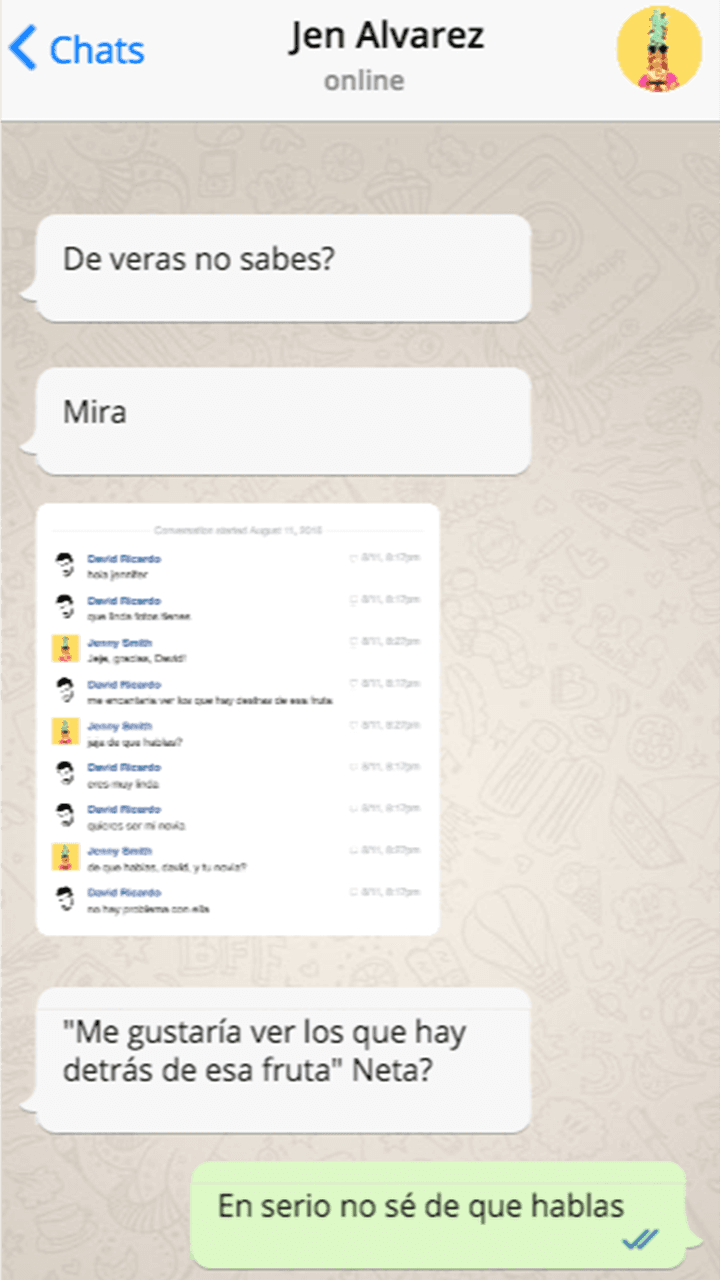Click David Ricardo's avatar beside "que linda fotos"
This screenshot has height=1280, width=720.
click(65, 607)
